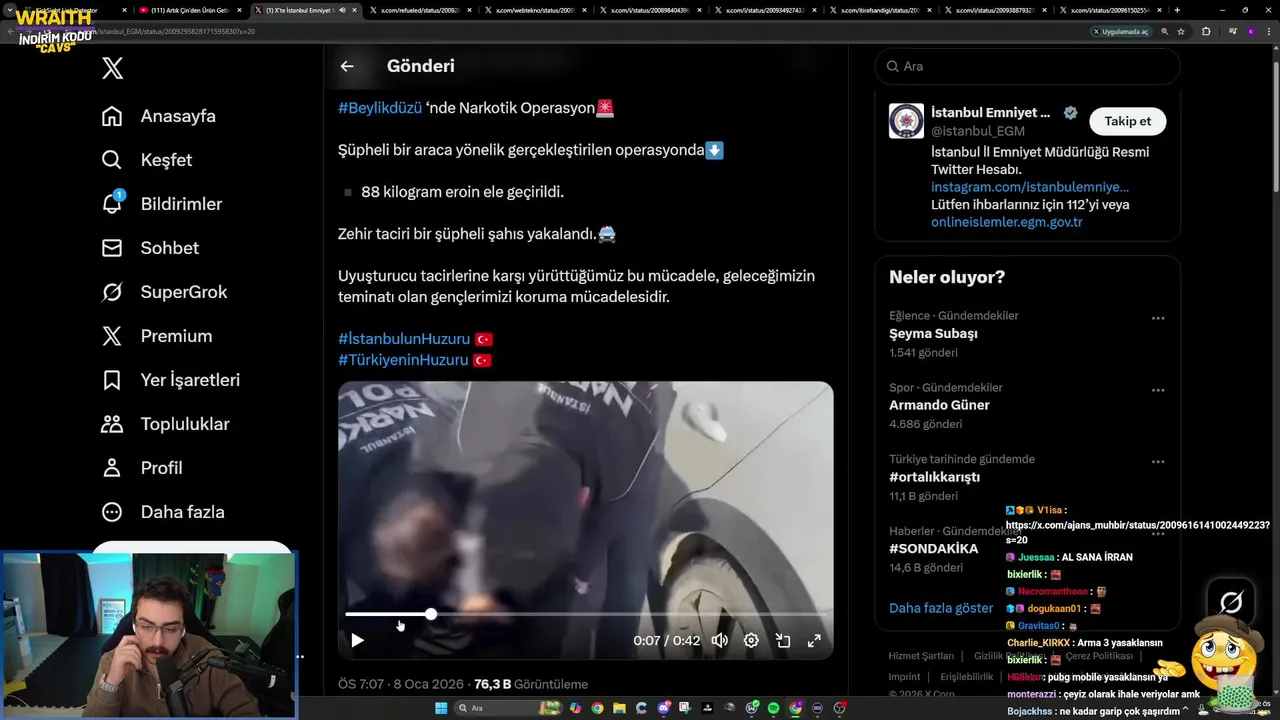Open browser zoom magnifier icon
The width and height of the screenshot is (1280, 720).
coord(1164,31)
